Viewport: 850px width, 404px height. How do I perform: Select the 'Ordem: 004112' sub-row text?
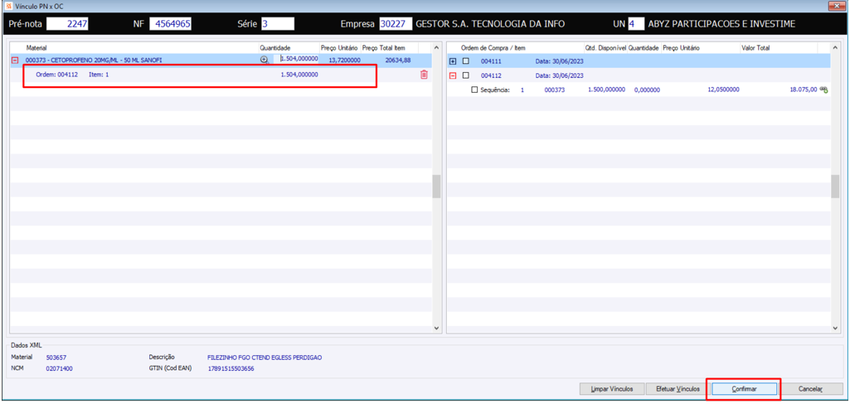click(56, 75)
